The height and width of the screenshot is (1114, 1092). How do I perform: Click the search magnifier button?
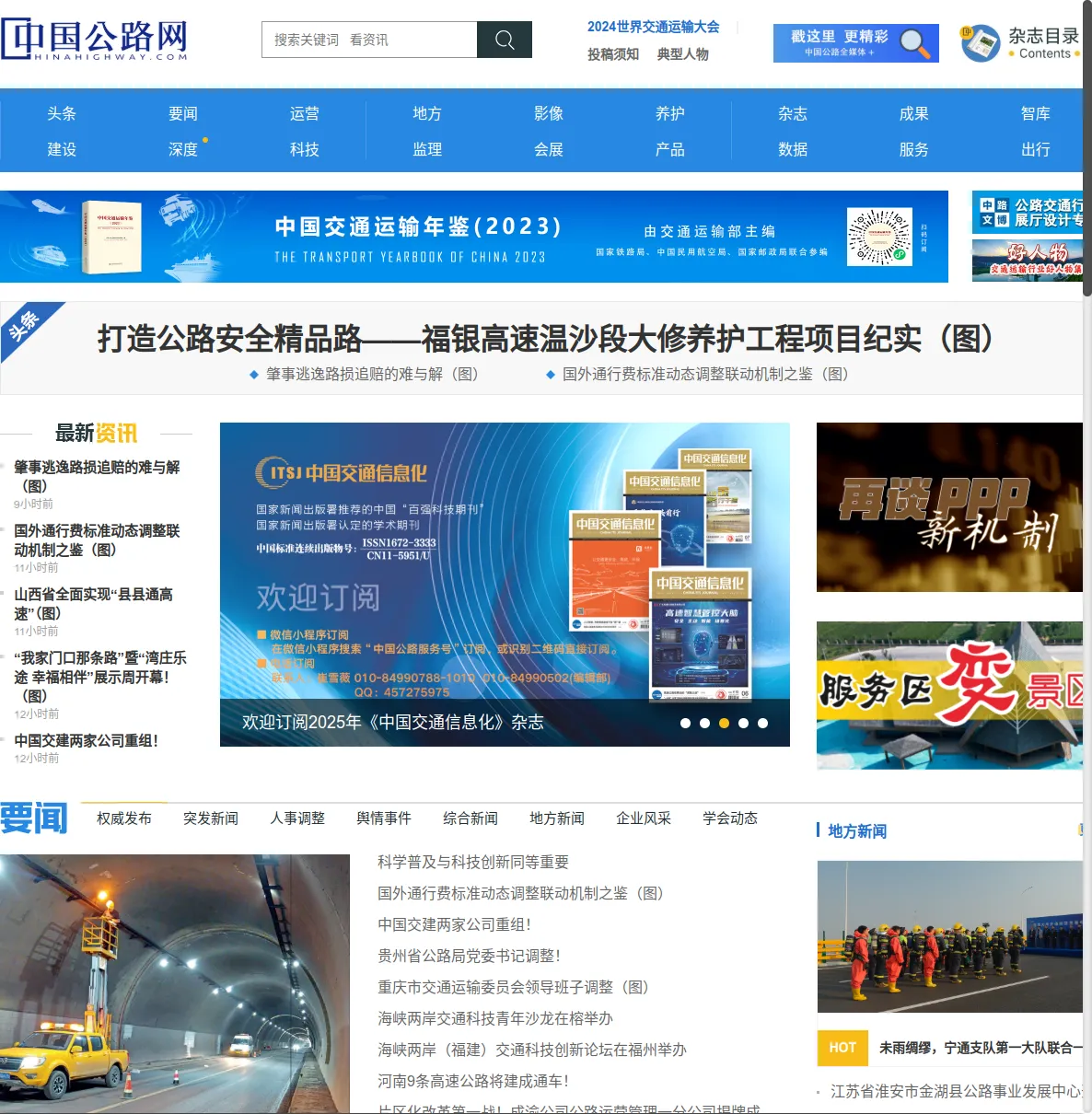[504, 40]
